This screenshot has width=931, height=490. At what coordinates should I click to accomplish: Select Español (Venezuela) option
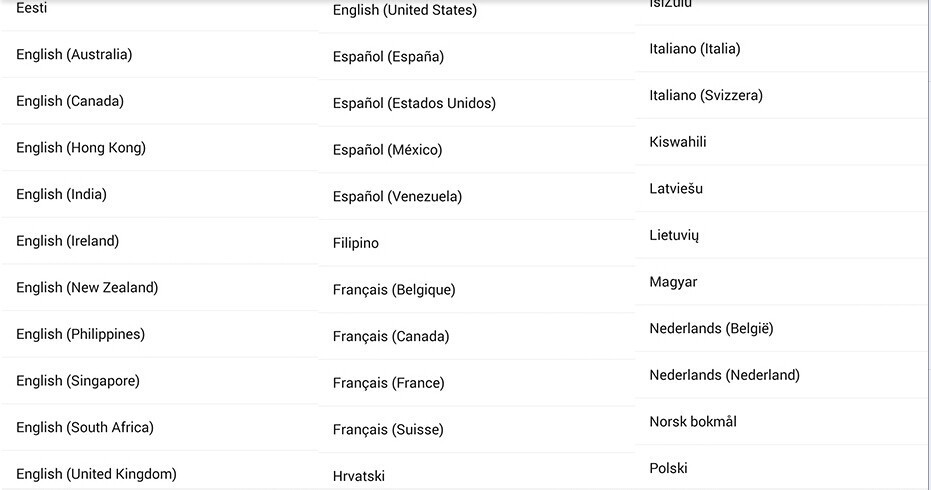[x=397, y=197]
